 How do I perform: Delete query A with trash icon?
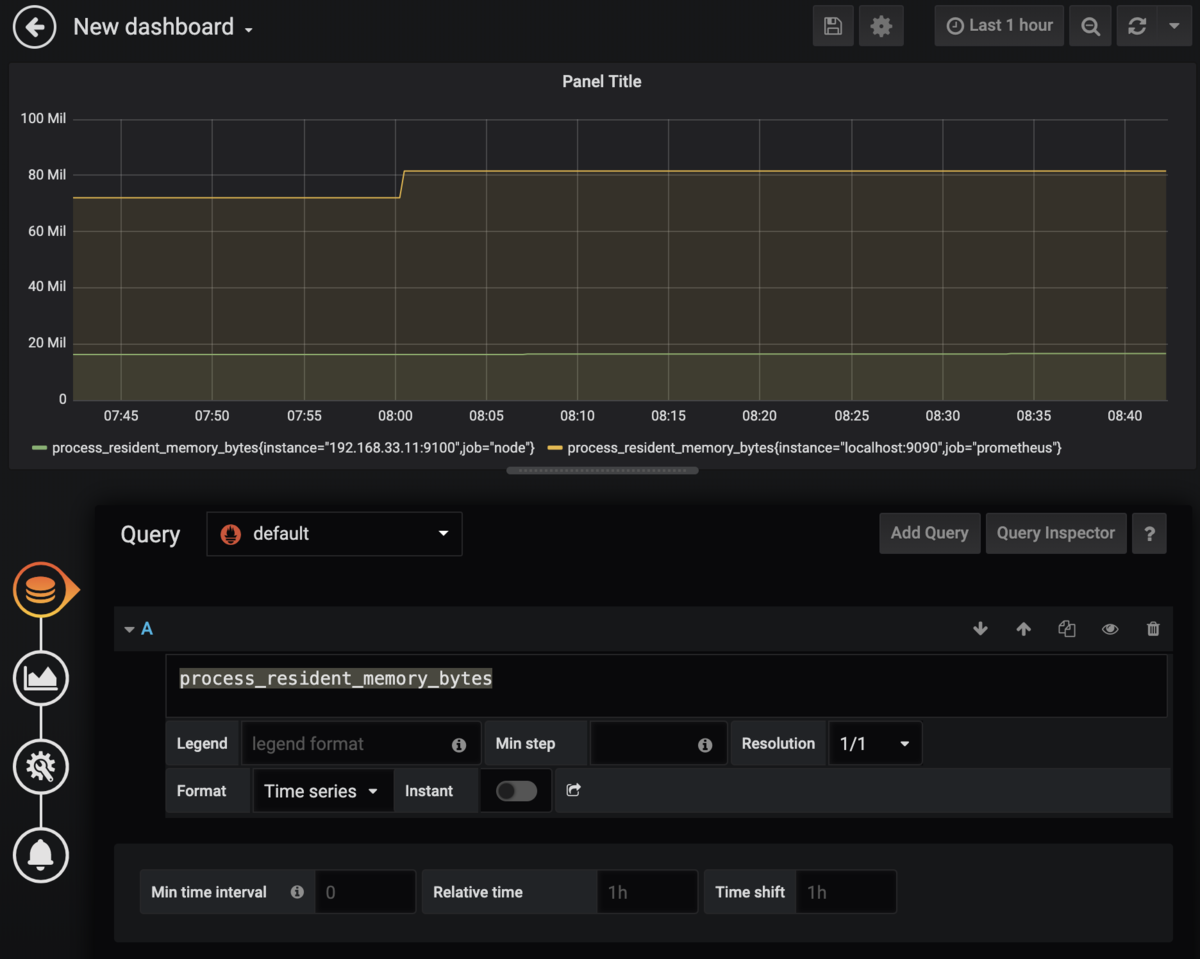pyautogui.click(x=1153, y=629)
